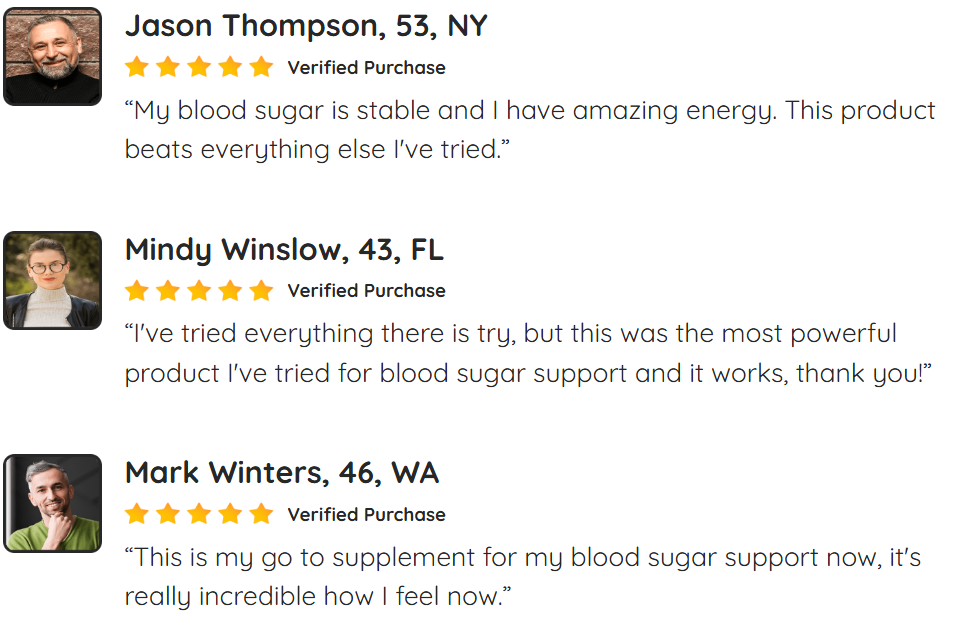Screen dimensions: 961x633
Task: Click Verified Purchase label under Mark Winters
Action: (367, 515)
